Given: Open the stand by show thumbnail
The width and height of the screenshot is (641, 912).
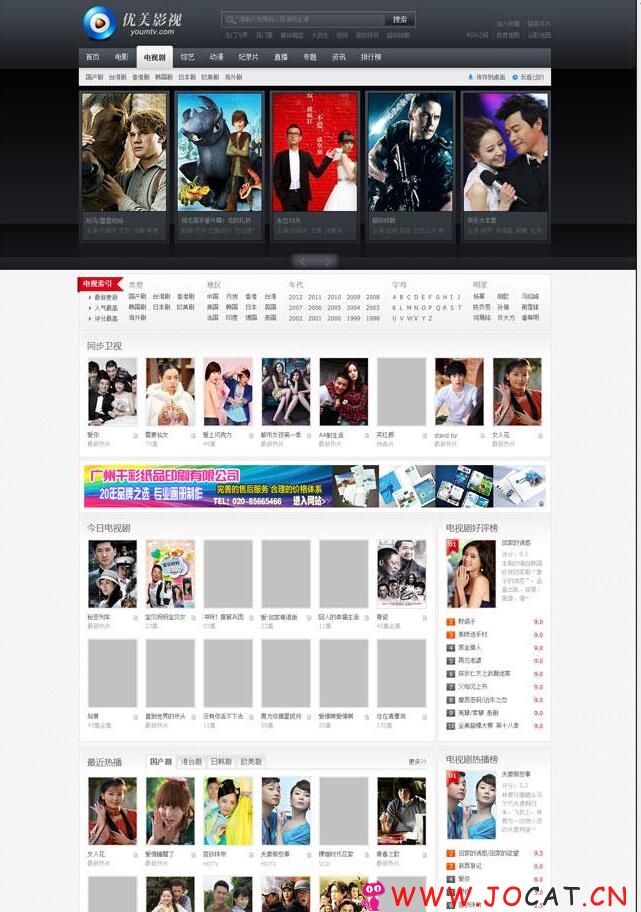Looking at the screenshot, I should tap(459, 392).
